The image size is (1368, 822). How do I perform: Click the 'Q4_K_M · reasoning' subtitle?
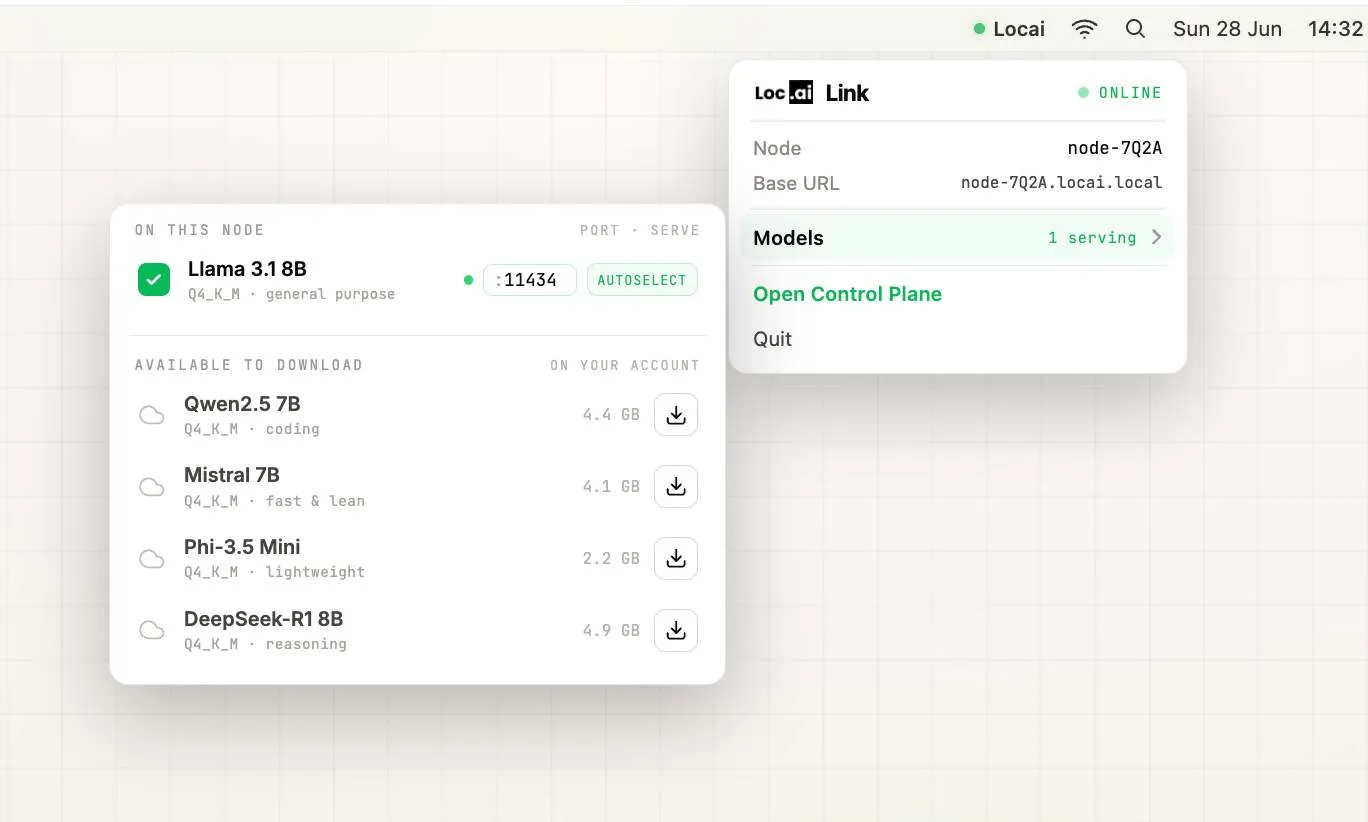pos(265,644)
